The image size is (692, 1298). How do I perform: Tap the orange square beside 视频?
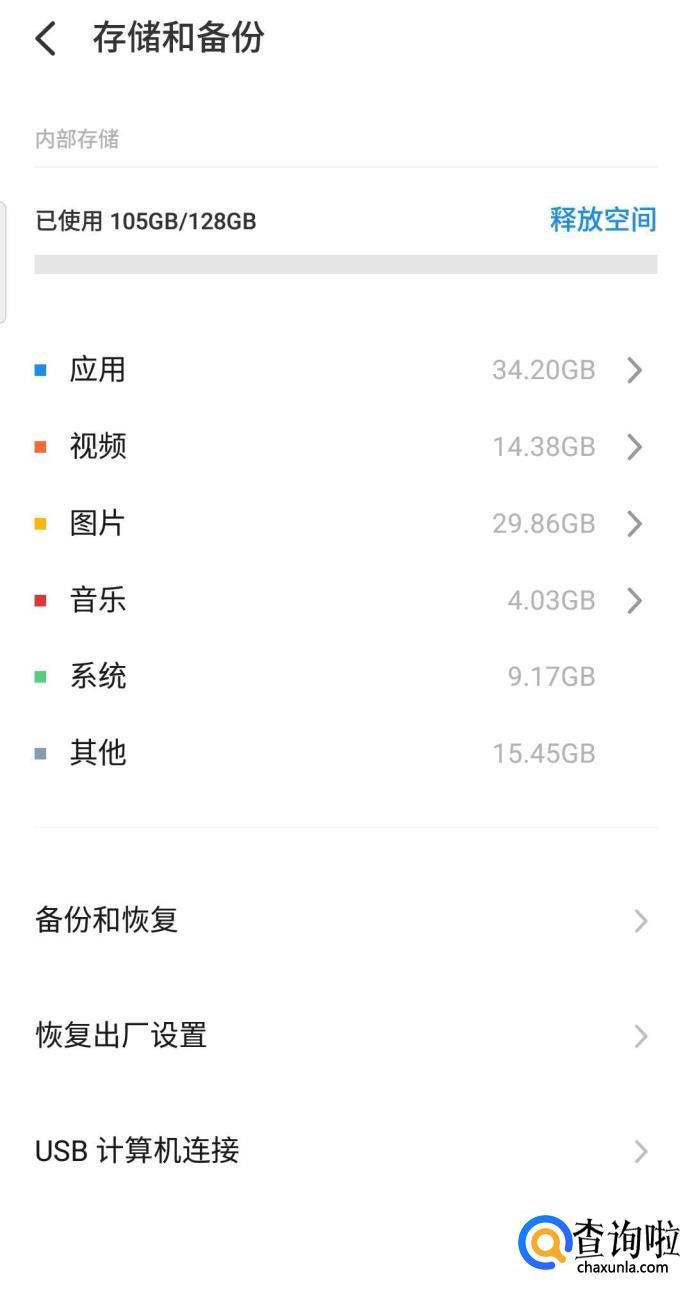[41, 447]
